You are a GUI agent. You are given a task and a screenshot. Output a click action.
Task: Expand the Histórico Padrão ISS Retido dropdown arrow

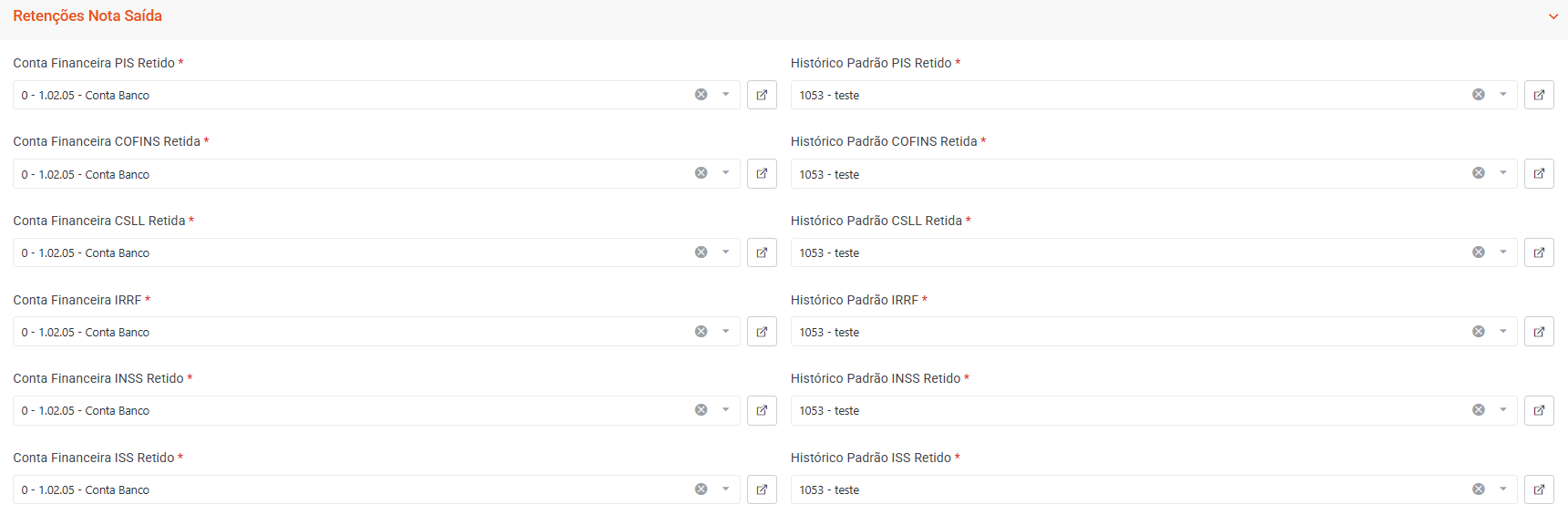pos(1503,489)
